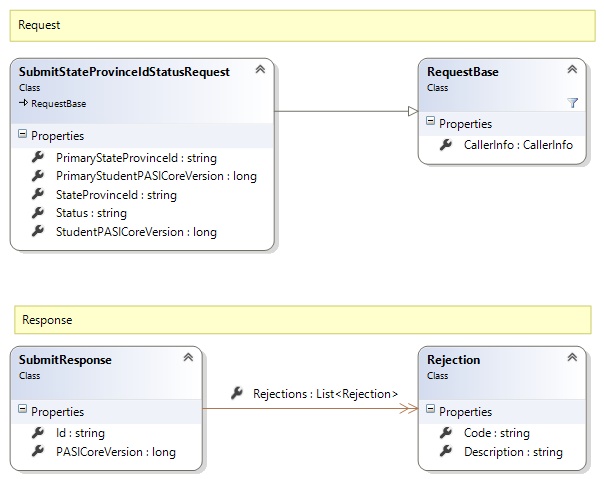Click wrench icon beside Description property

(x=446, y=452)
